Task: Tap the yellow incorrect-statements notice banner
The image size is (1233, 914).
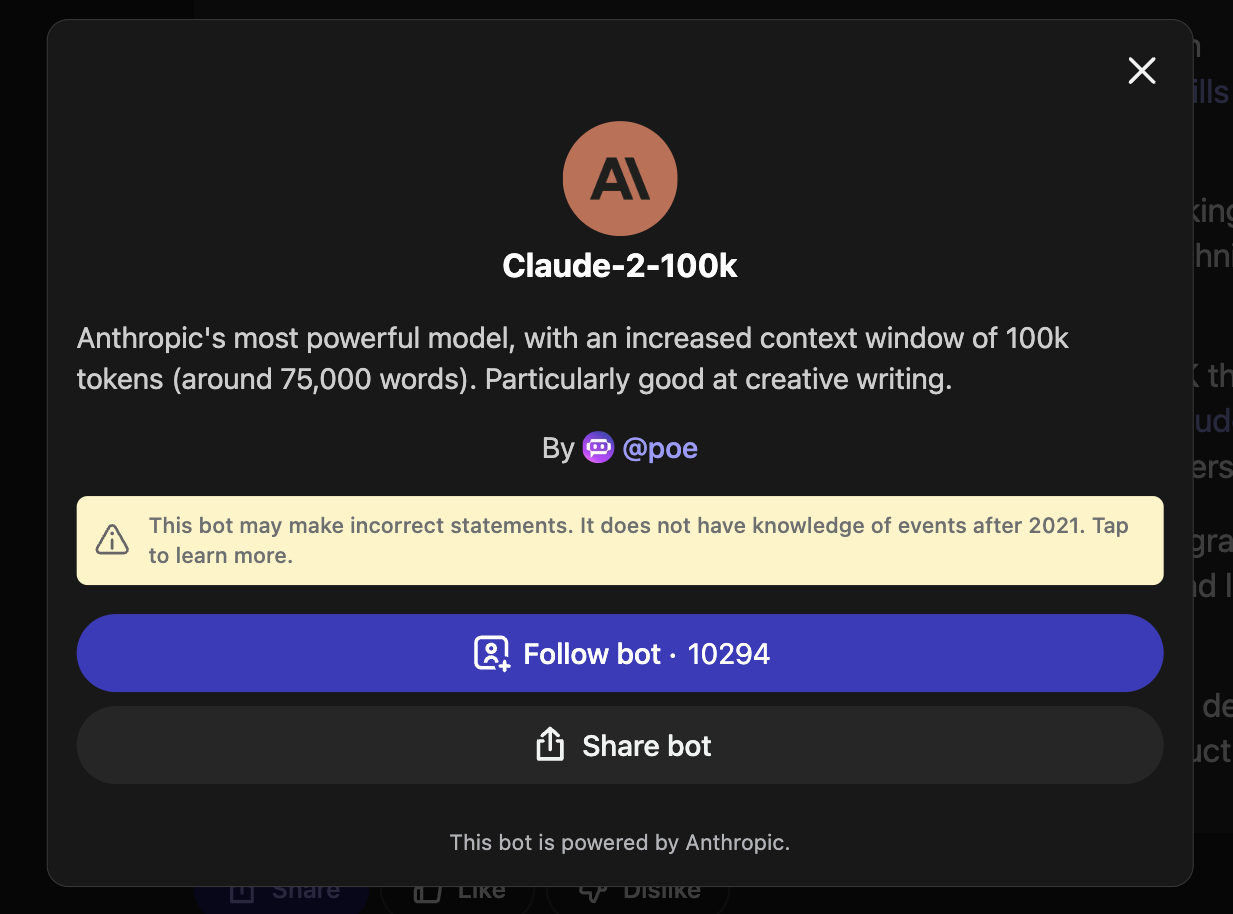Action: (x=620, y=540)
